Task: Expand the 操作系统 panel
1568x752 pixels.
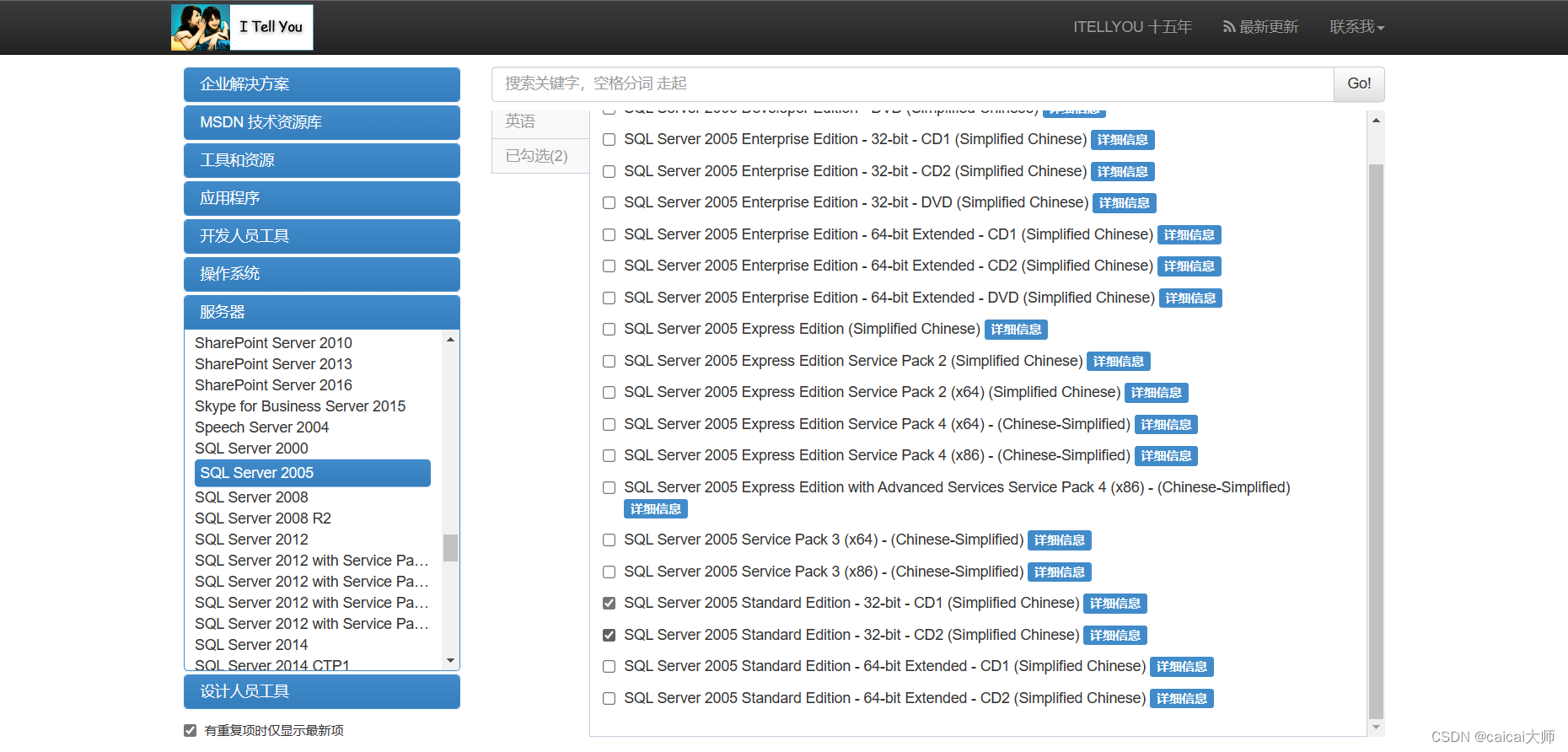Action: [x=322, y=274]
